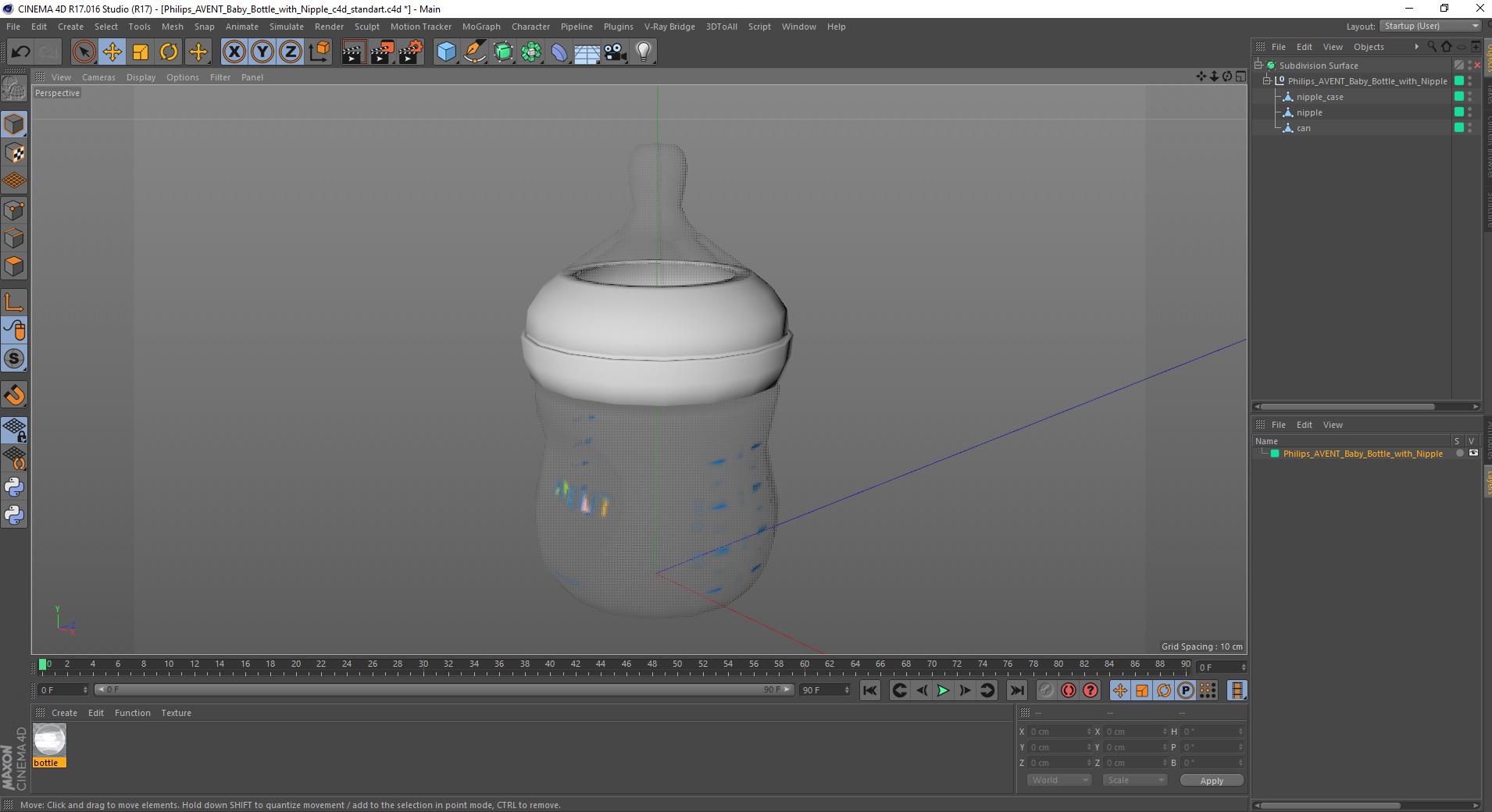Screen dimensions: 1492x812
Task: Add a Cube primitive object
Action: point(446,52)
